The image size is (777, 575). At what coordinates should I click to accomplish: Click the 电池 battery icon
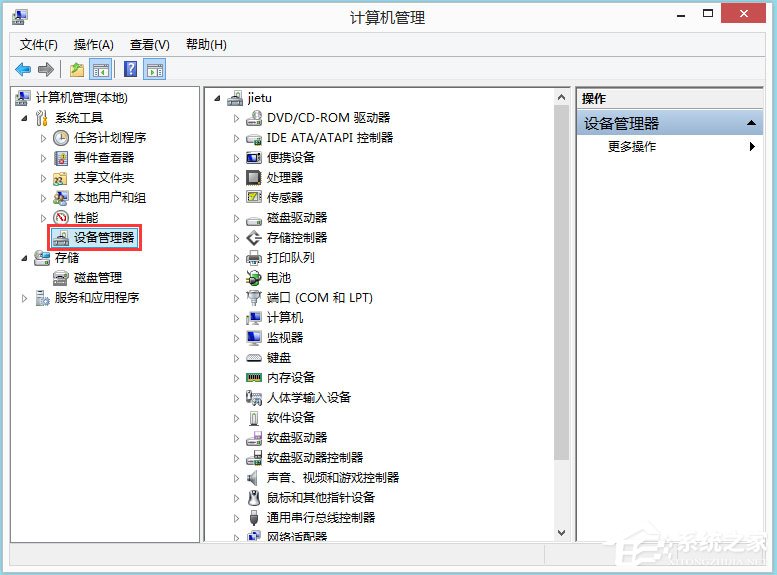point(254,278)
